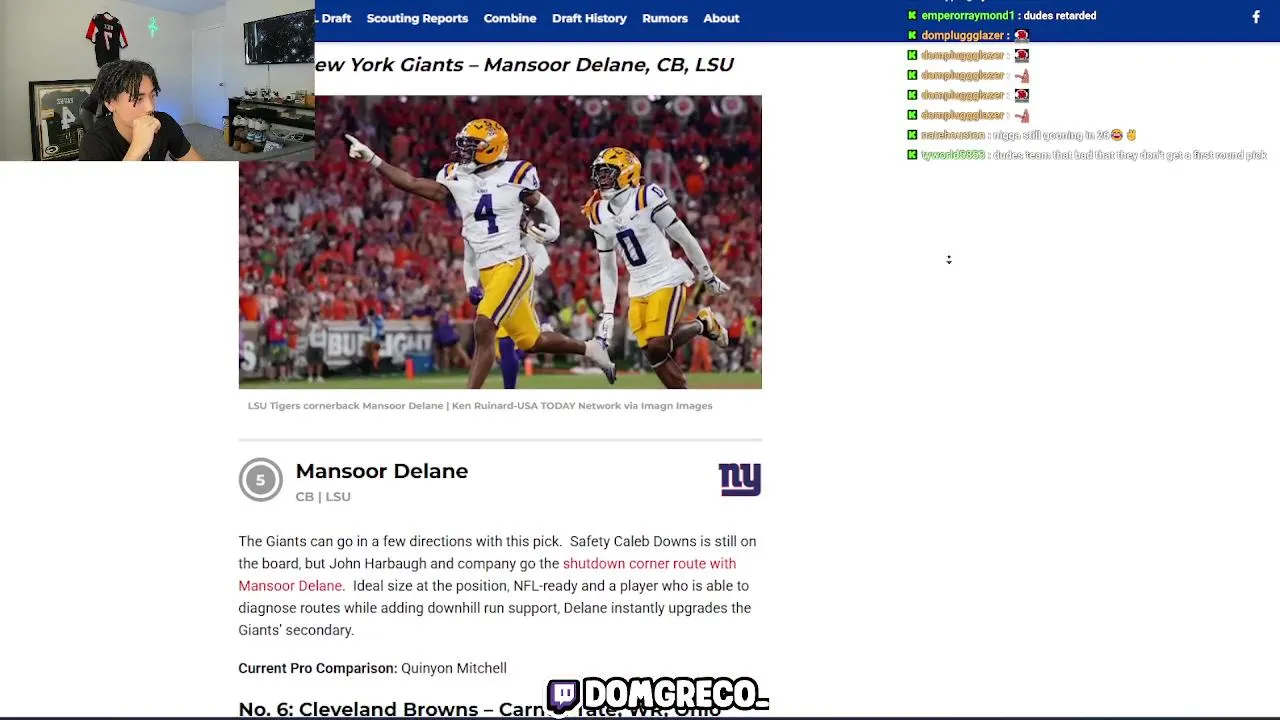Open the Draft menu item

[335, 18]
